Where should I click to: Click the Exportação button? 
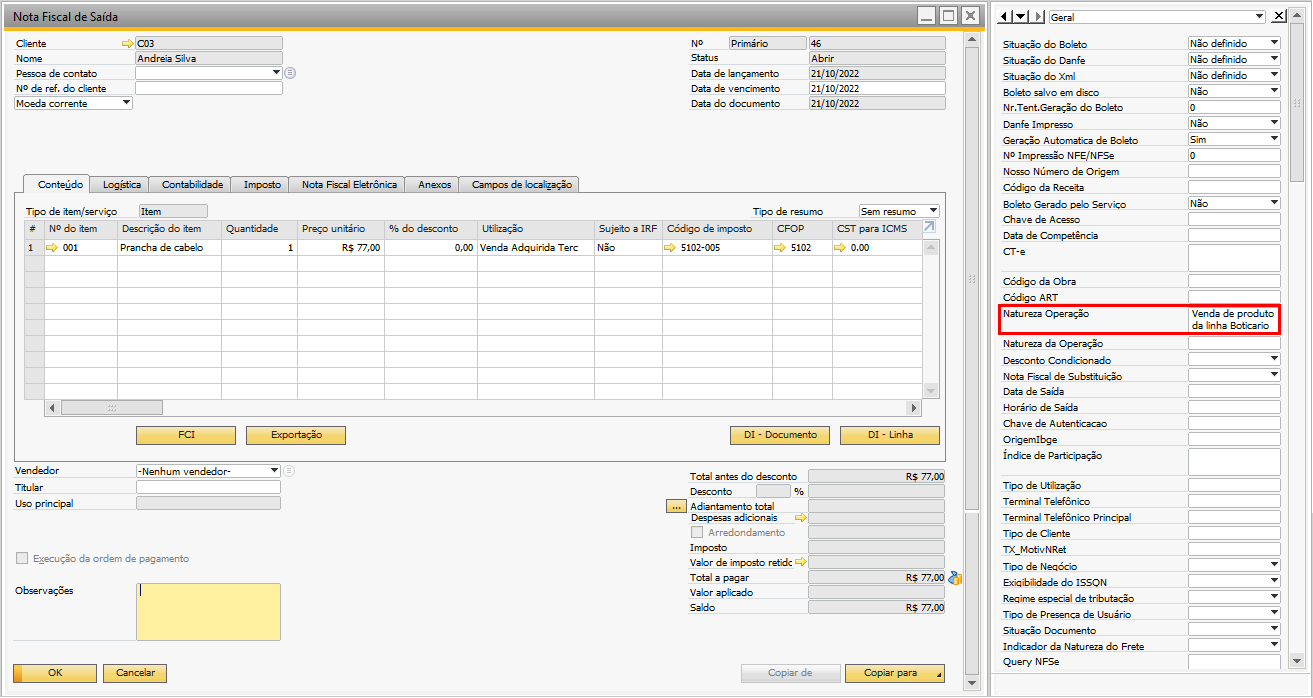(296, 435)
